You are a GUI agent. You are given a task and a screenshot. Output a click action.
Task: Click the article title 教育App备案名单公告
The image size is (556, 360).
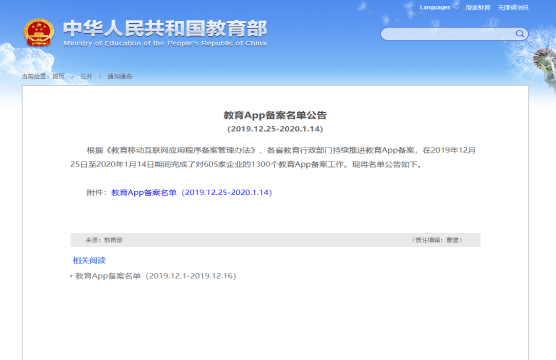[275, 115]
